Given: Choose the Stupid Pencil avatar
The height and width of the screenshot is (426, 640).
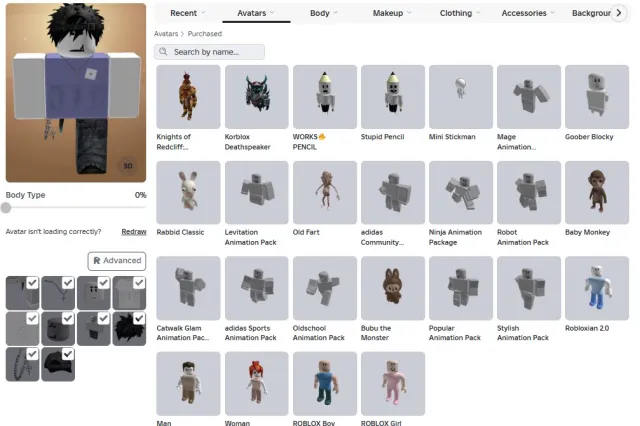Looking at the screenshot, I should 393,97.
